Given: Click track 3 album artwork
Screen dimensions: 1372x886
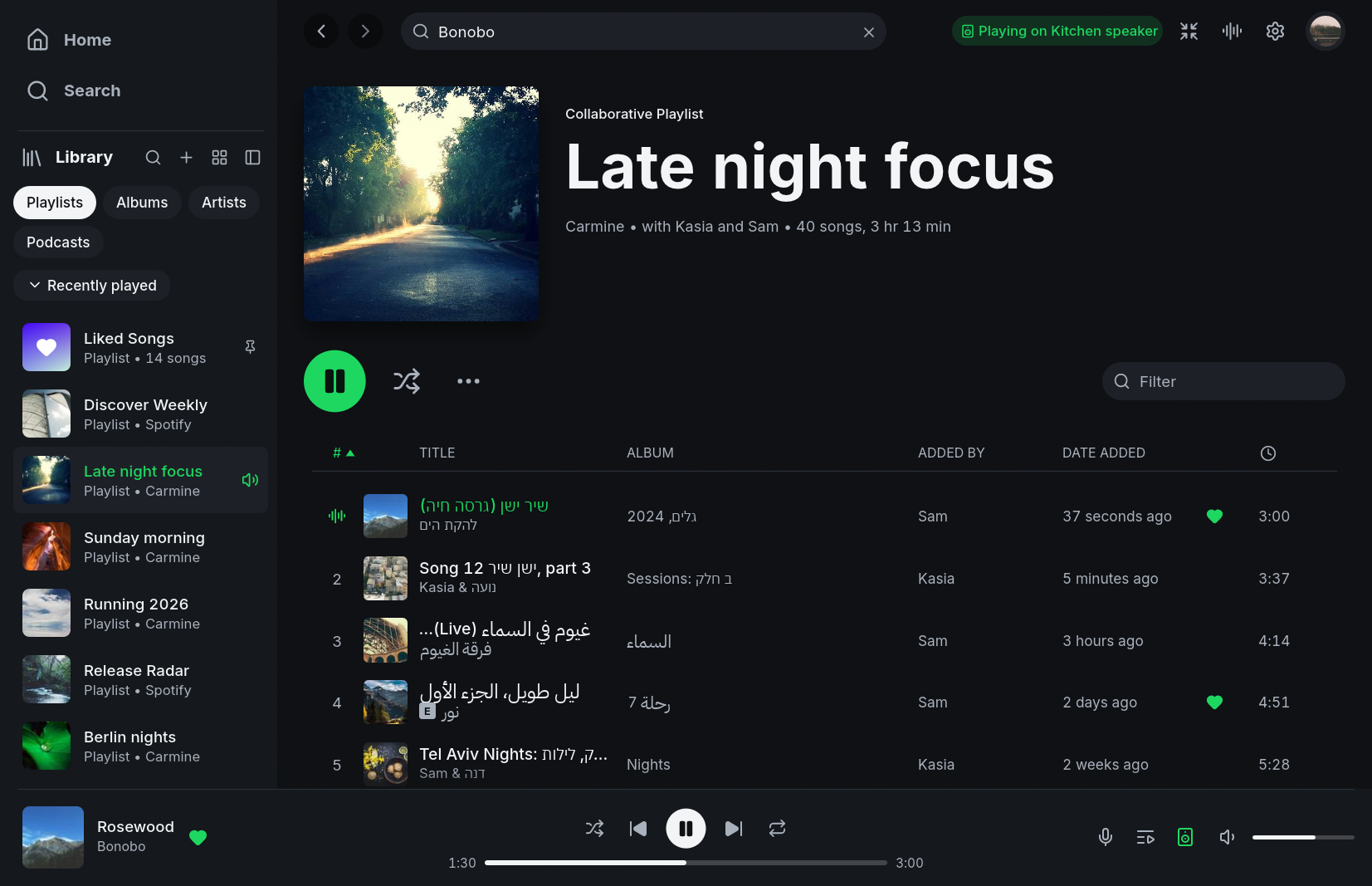Looking at the screenshot, I should point(386,640).
